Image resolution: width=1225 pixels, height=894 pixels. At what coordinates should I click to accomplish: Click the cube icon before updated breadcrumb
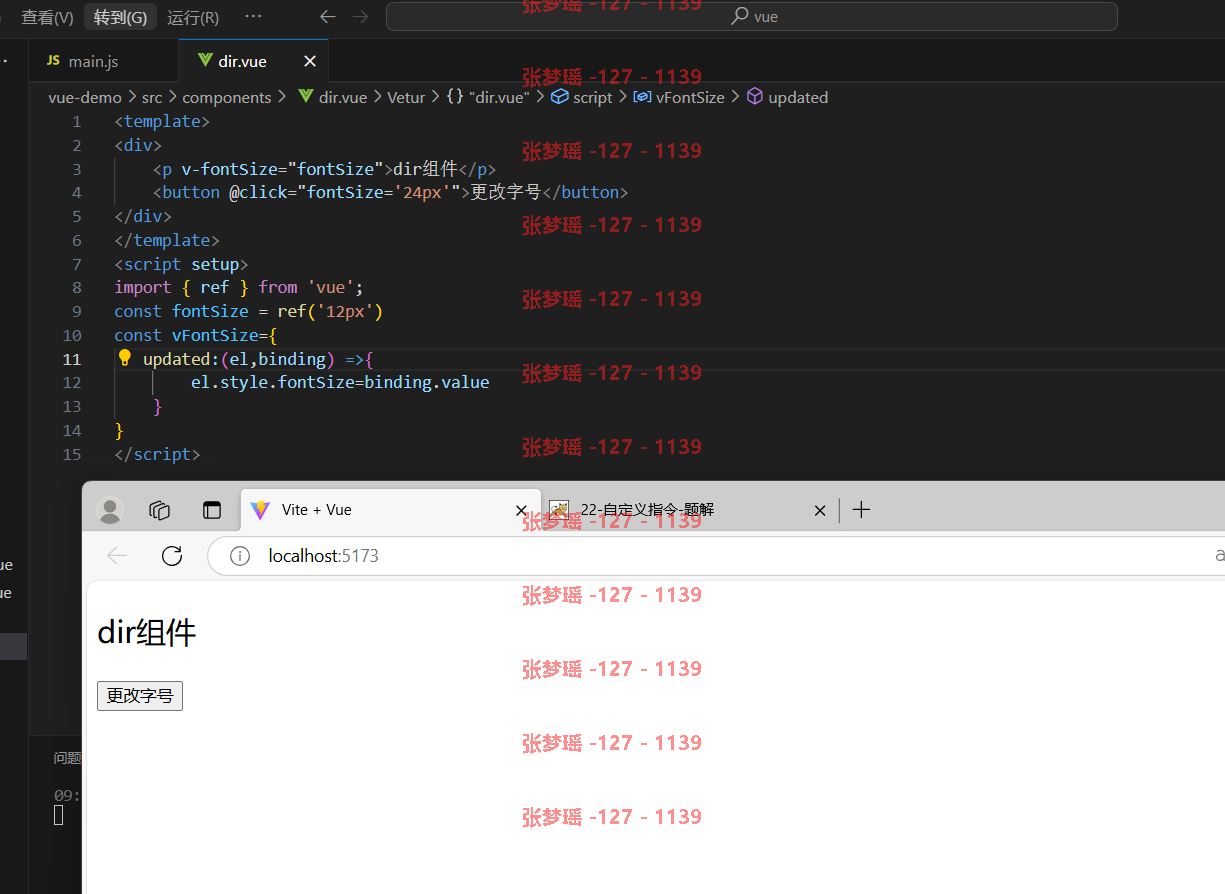pyautogui.click(x=755, y=97)
